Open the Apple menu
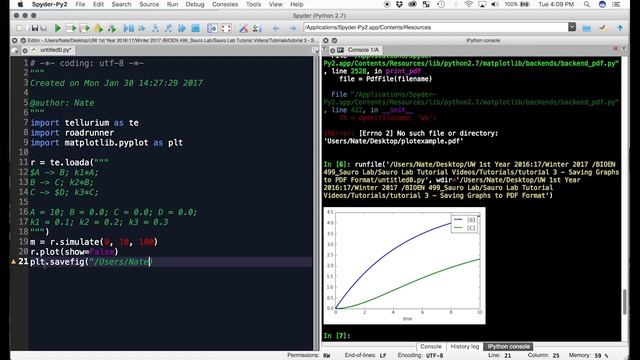640x360 pixels. click(20, 4)
